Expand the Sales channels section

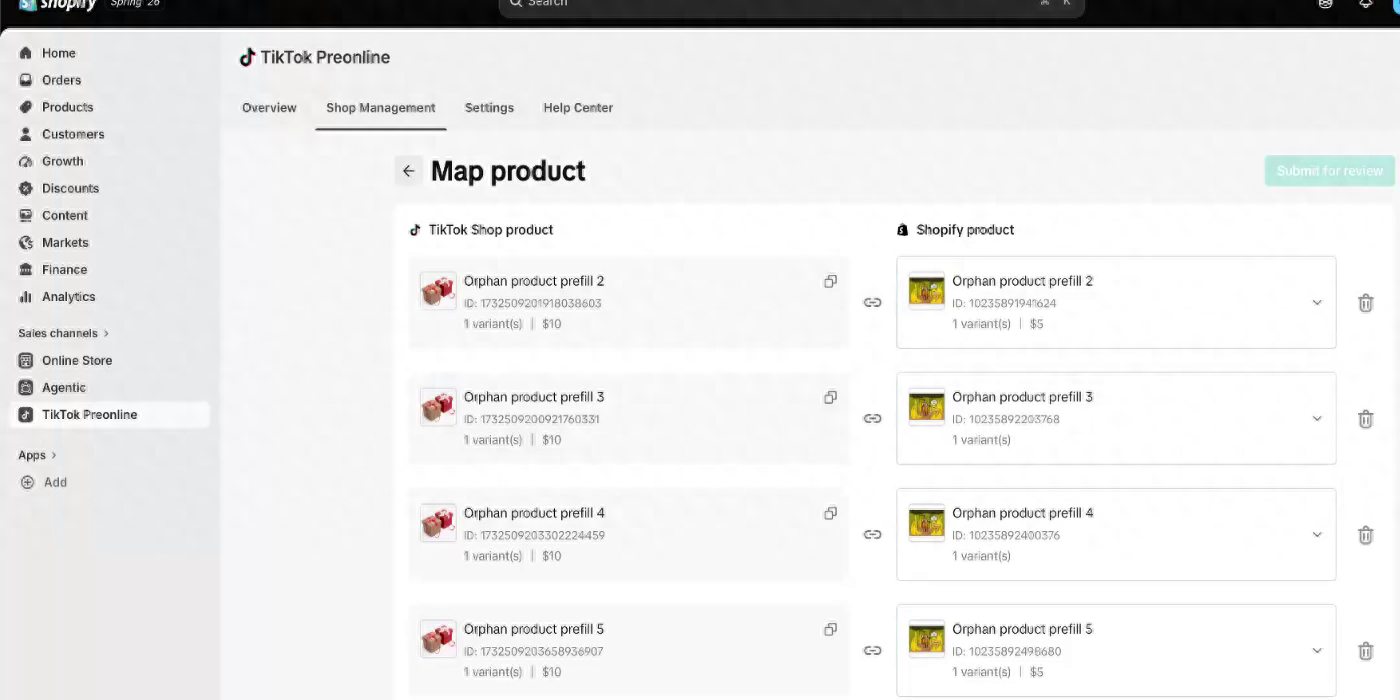(x=64, y=333)
